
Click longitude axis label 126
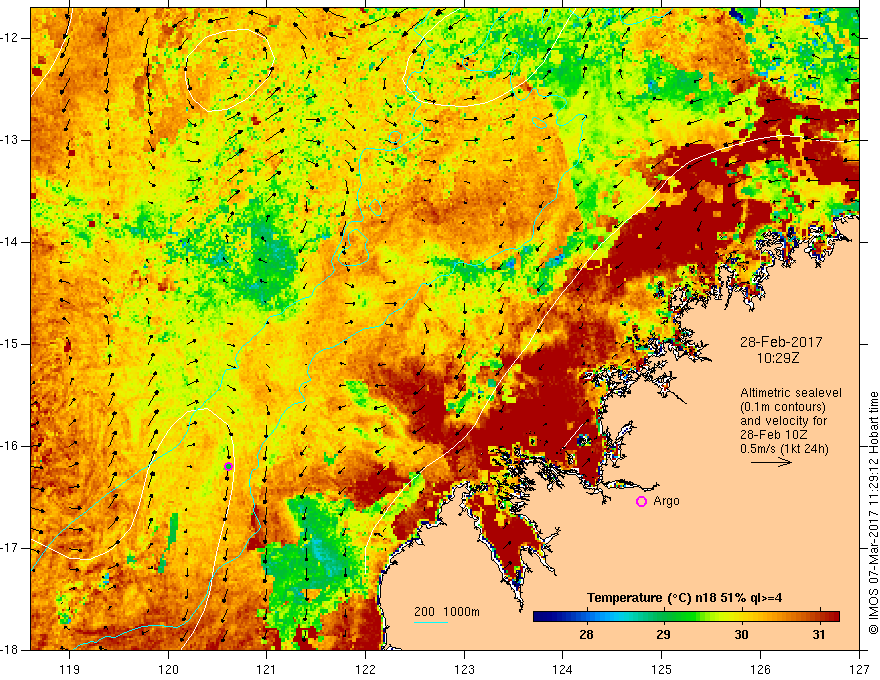pos(760,669)
